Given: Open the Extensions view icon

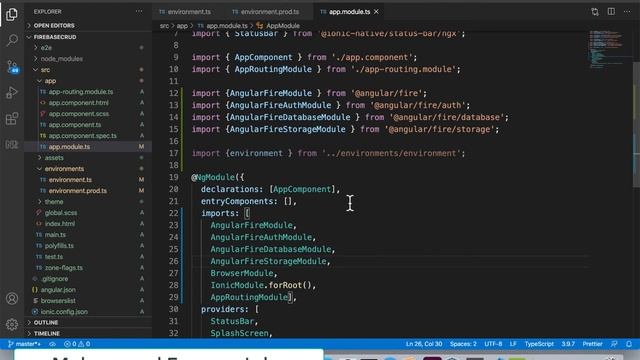Looking at the screenshot, I should (x=12, y=119).
